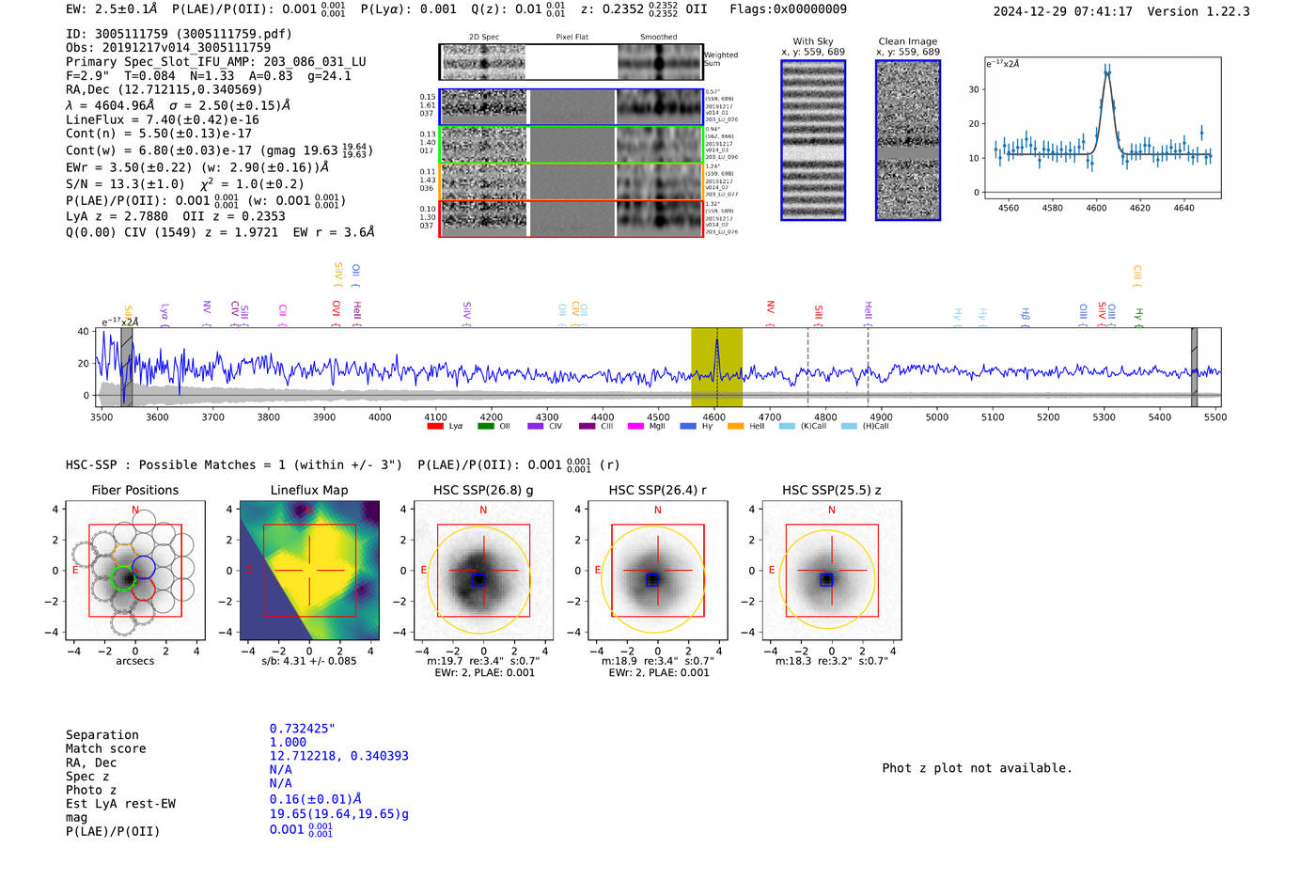The image size is (1316, 896).
Task: Click 'Phot z plot not available.' message
Action: tap(977, 768)
